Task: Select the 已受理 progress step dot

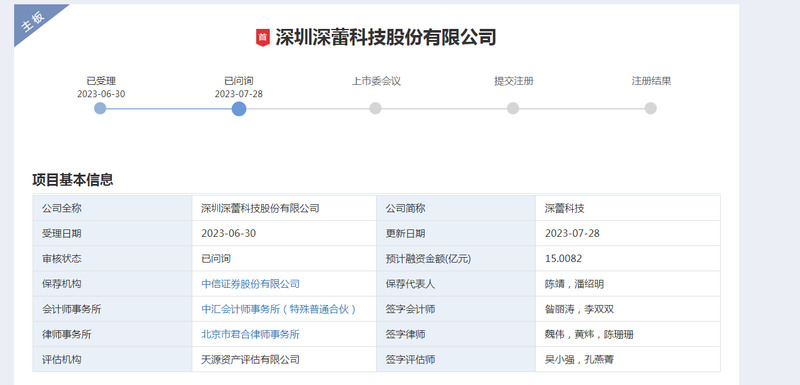Action: tap(100, 108)
